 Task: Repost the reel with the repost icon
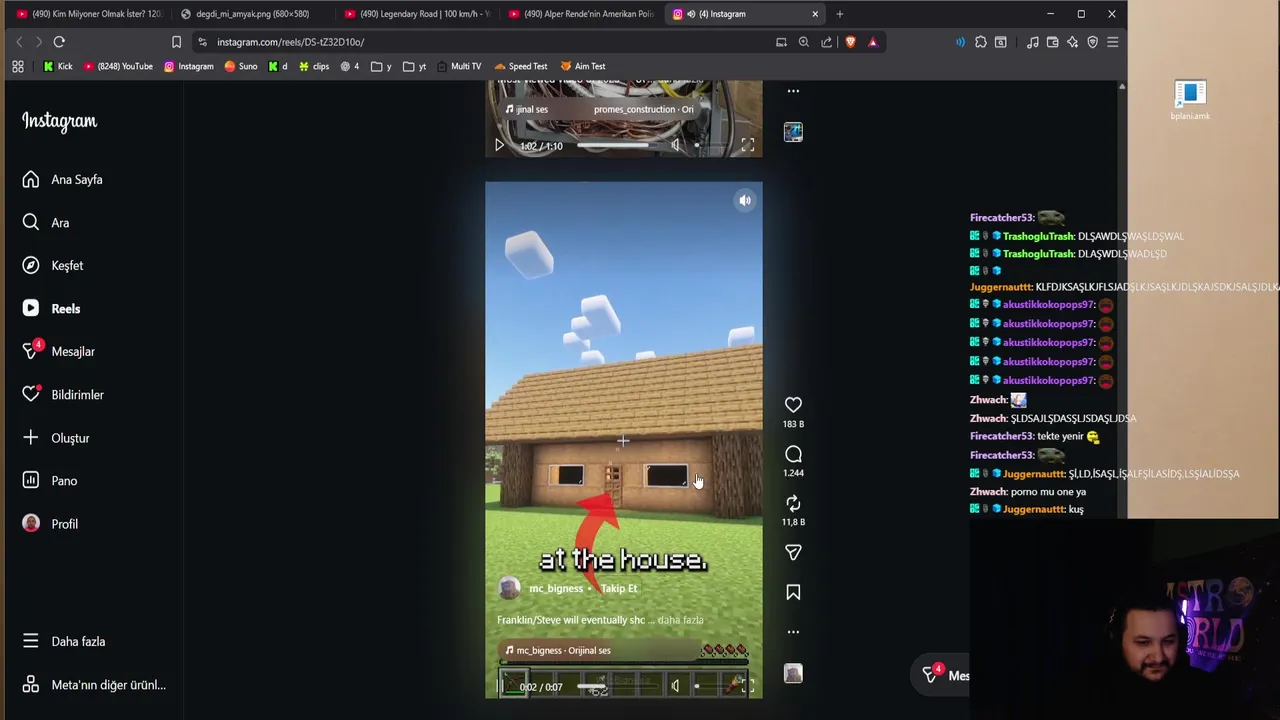point(793,503)
